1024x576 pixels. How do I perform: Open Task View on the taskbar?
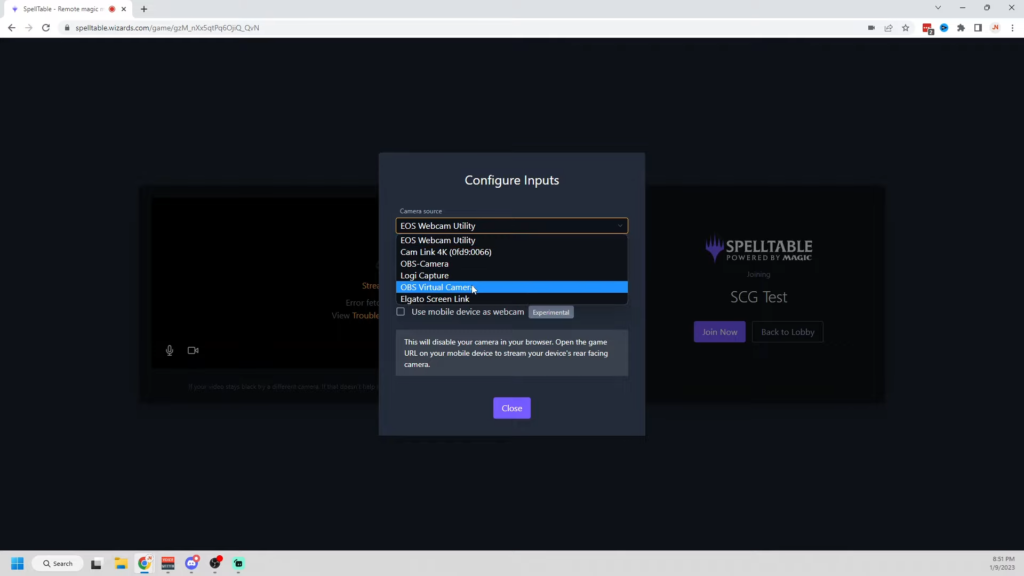97,564
